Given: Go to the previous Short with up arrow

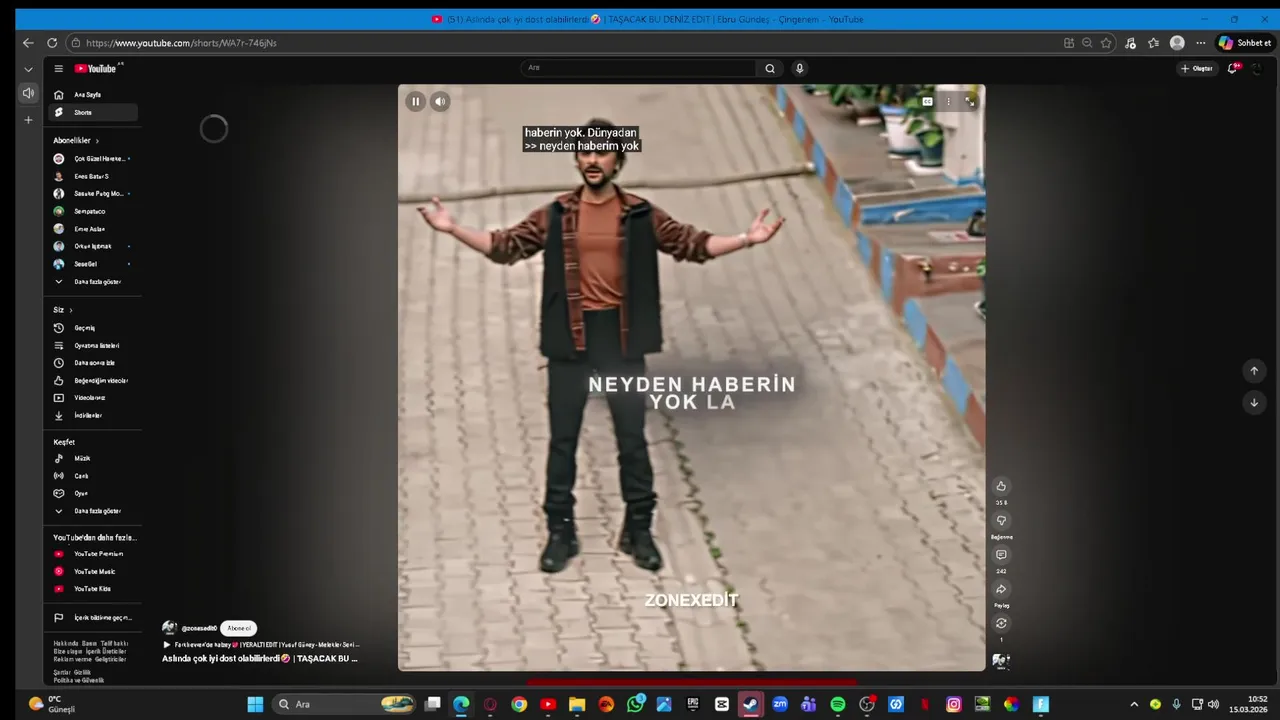Looking at the screenshot, I should pos(1254,371).
